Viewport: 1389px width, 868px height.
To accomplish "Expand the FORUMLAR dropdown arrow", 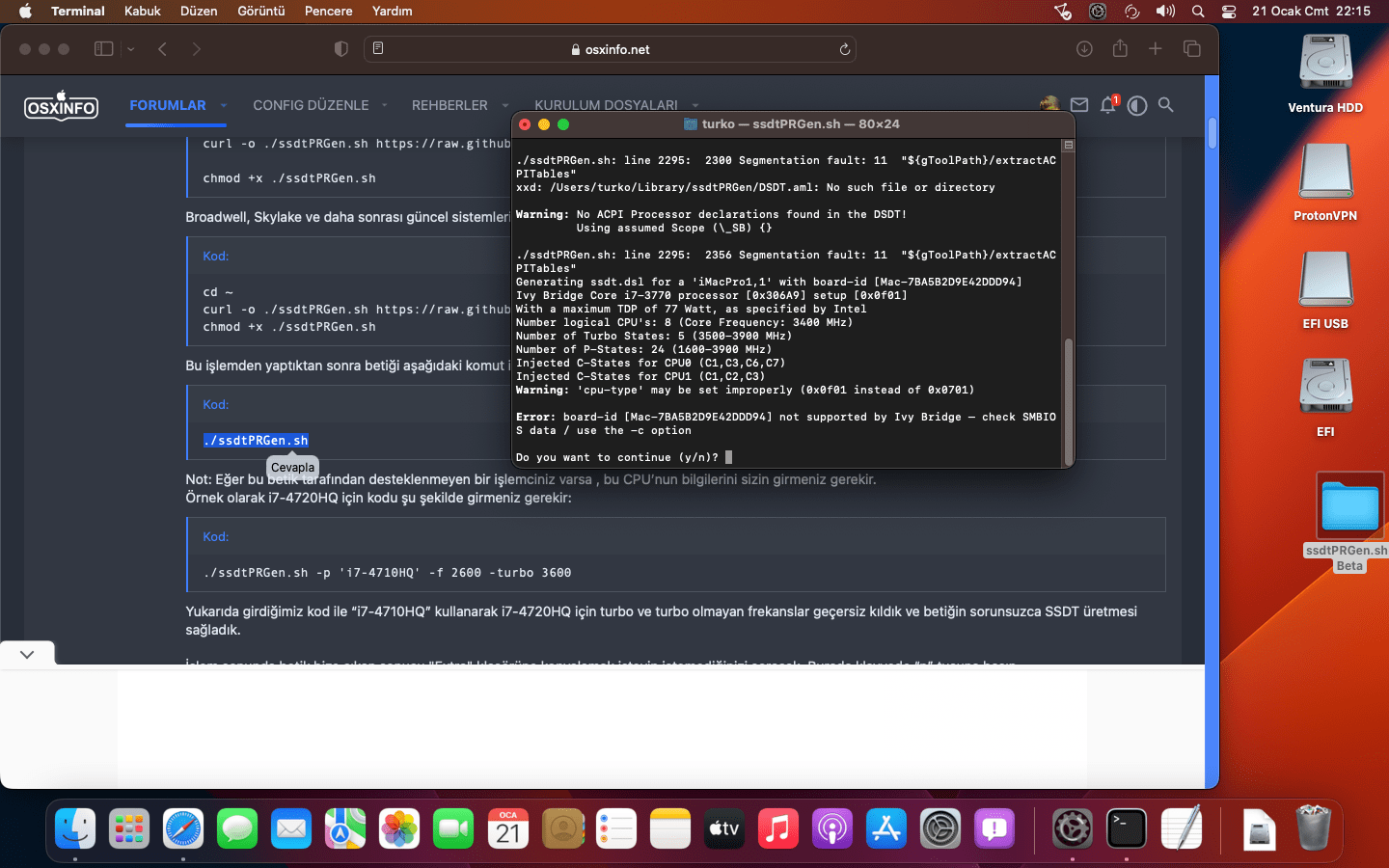I will [224, 105].
